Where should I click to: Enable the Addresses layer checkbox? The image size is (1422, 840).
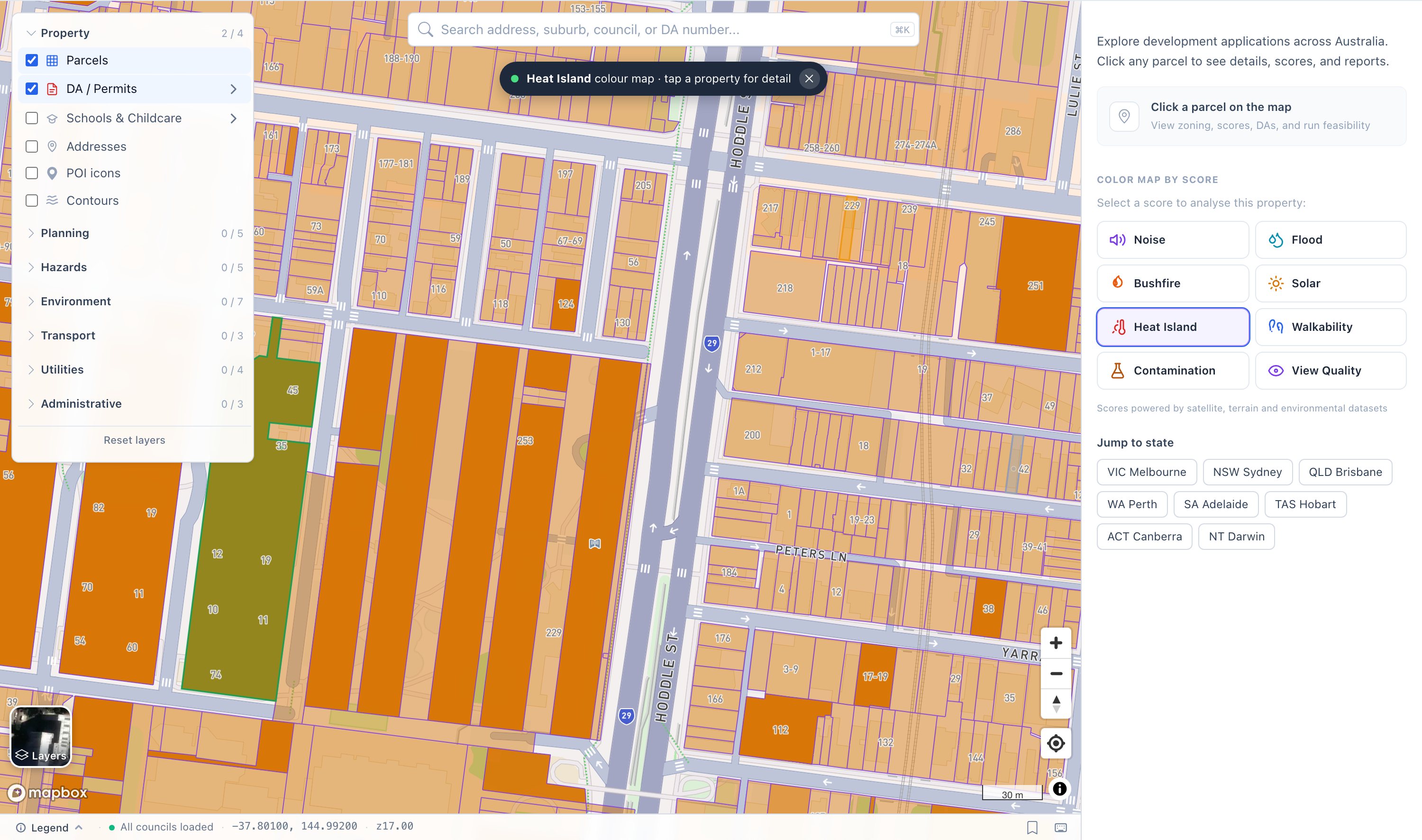coord(32,146)
